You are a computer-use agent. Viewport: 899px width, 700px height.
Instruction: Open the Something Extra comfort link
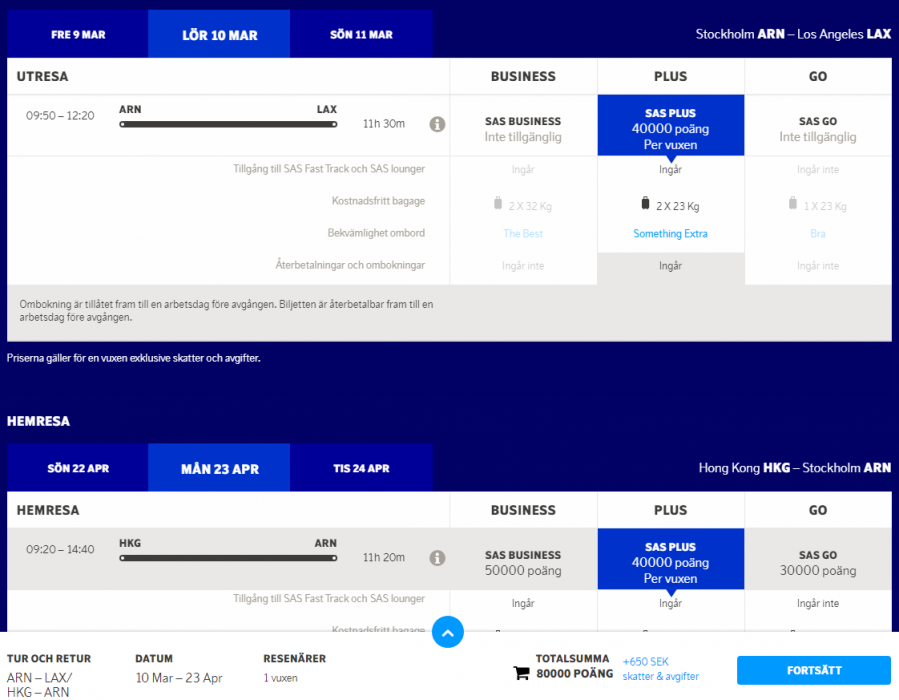670,234
